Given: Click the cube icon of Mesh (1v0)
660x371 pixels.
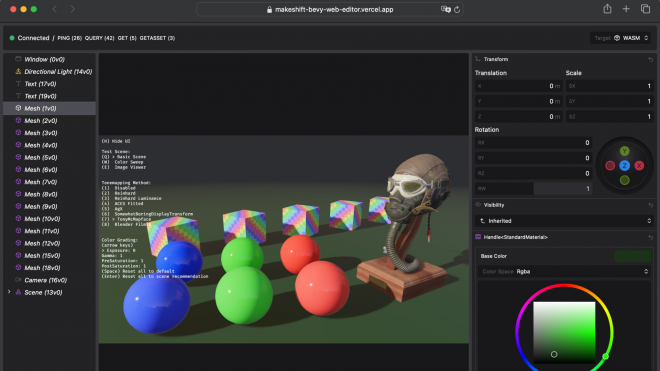Looking at the screenshot, I should point(18,108).
